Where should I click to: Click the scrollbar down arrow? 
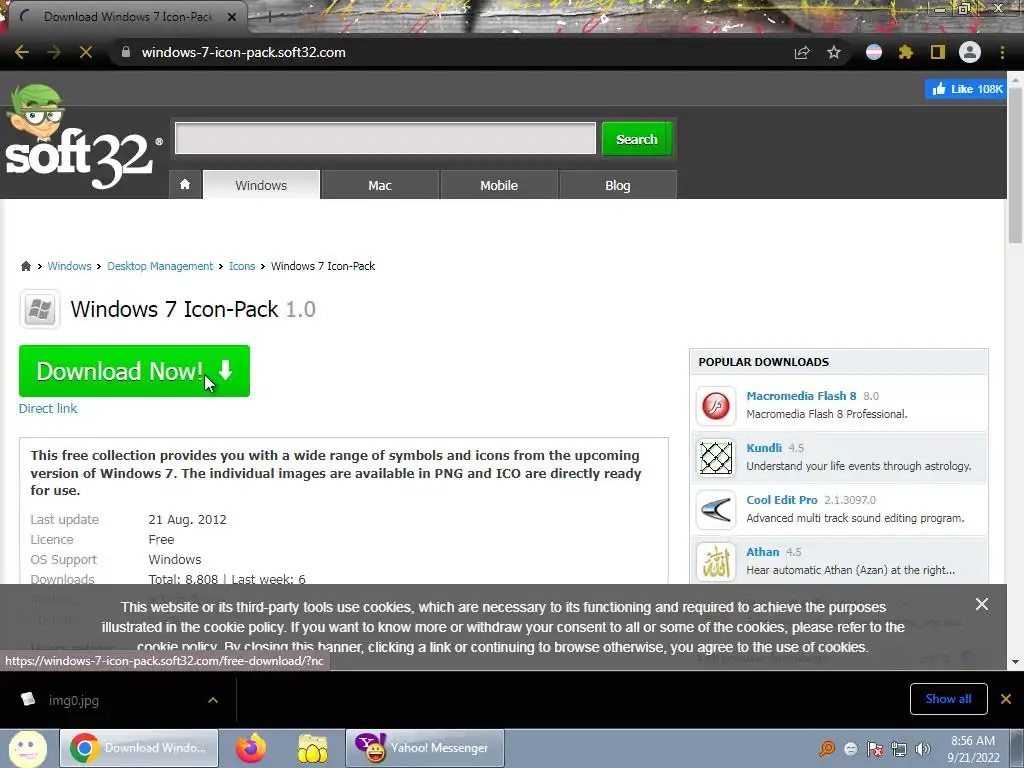click(1016, 662)
